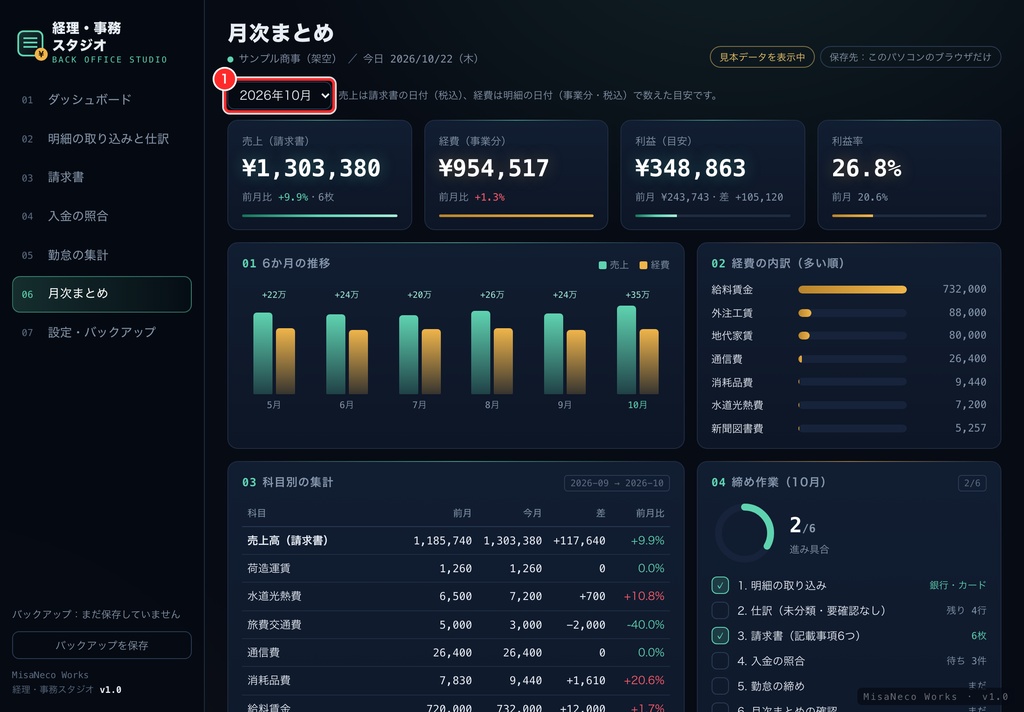
Task: Go to ダッシュボード in sidebar
Action: (x=101, y=99)
